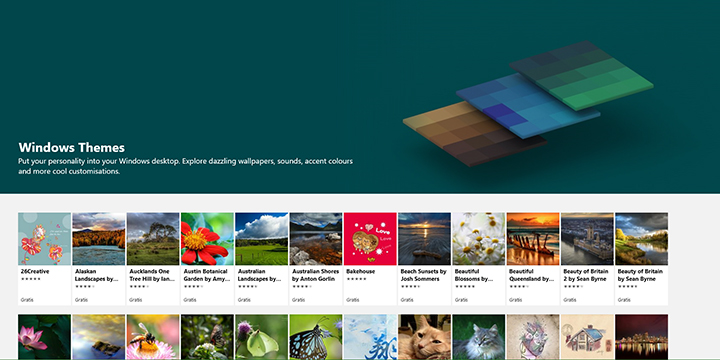Open the floral sketch drawing thumbnail
Viewport: 720px width, 360px height.
(532, 337)
